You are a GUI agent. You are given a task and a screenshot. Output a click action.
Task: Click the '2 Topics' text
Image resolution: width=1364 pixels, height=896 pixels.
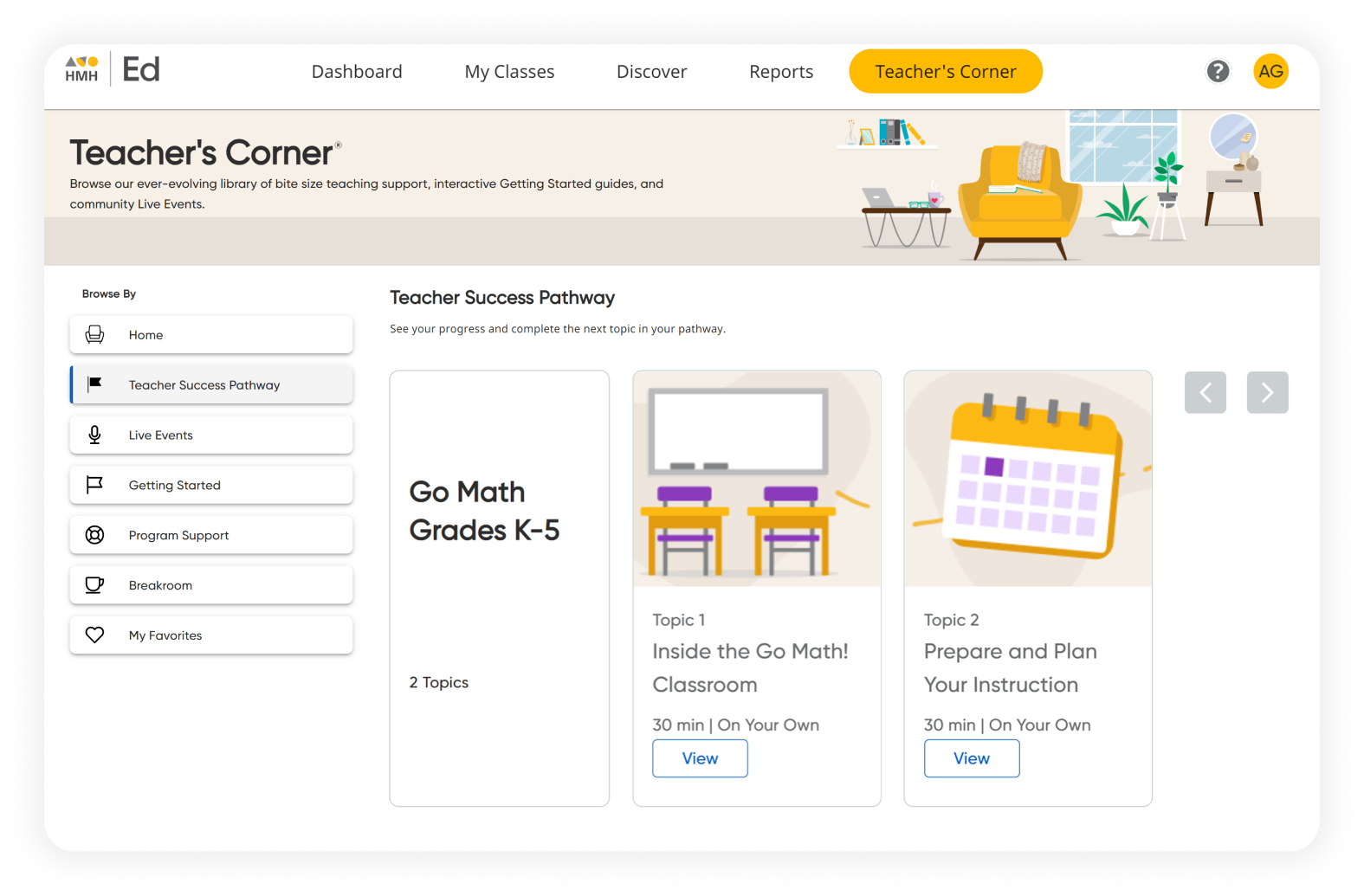pos(439,682)
